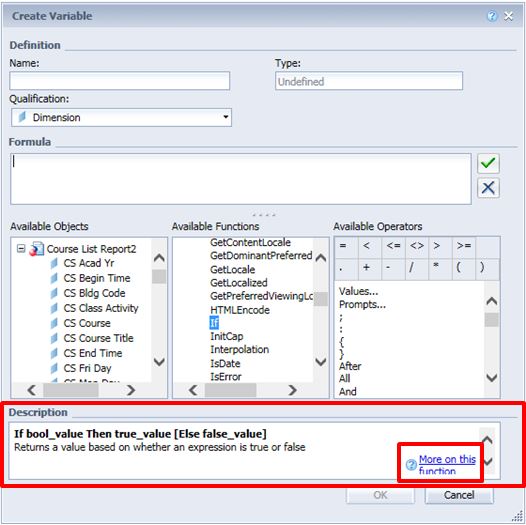
Task: Open the Qualification Dimension dropdown
Action: (121, 117)
